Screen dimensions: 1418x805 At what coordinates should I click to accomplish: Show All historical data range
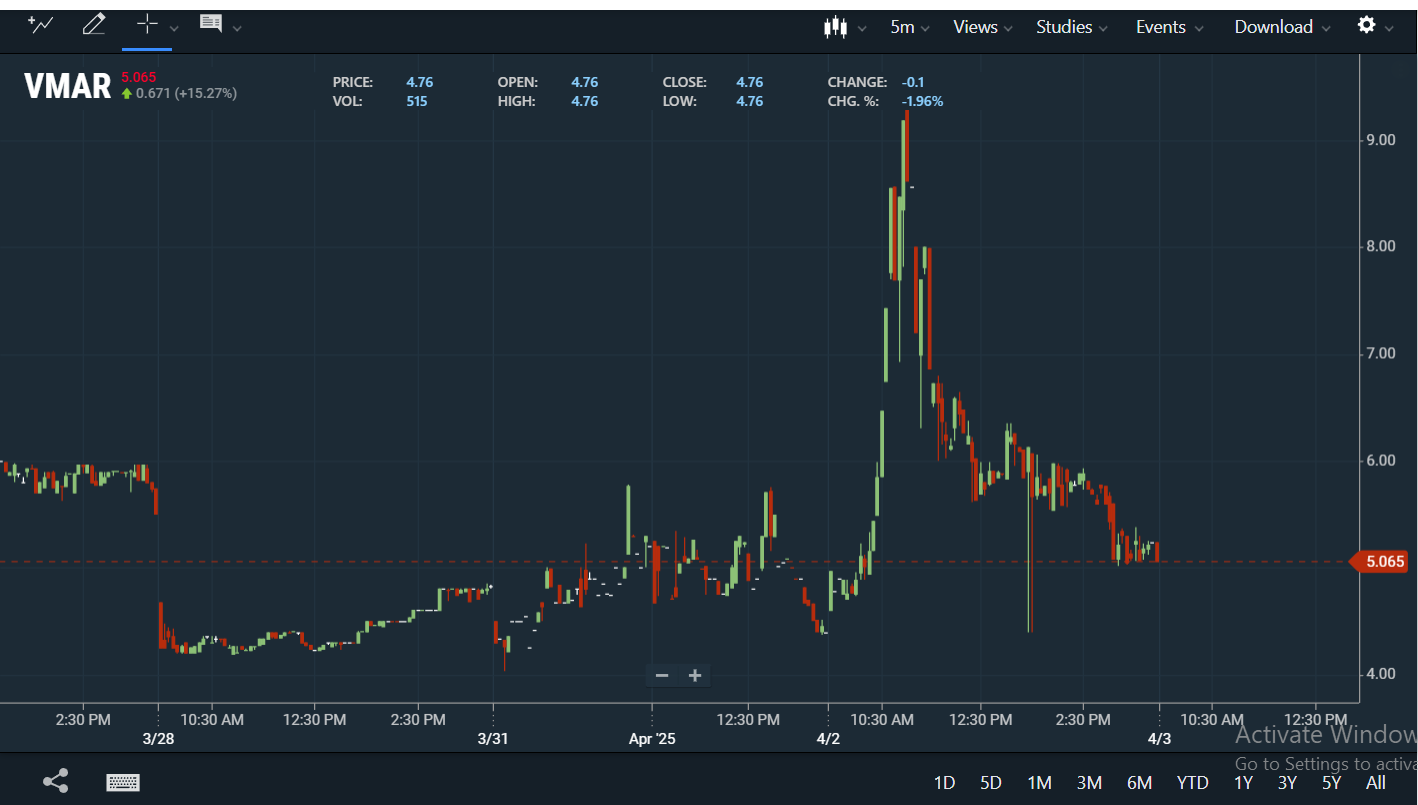[x=1376, y=783]
